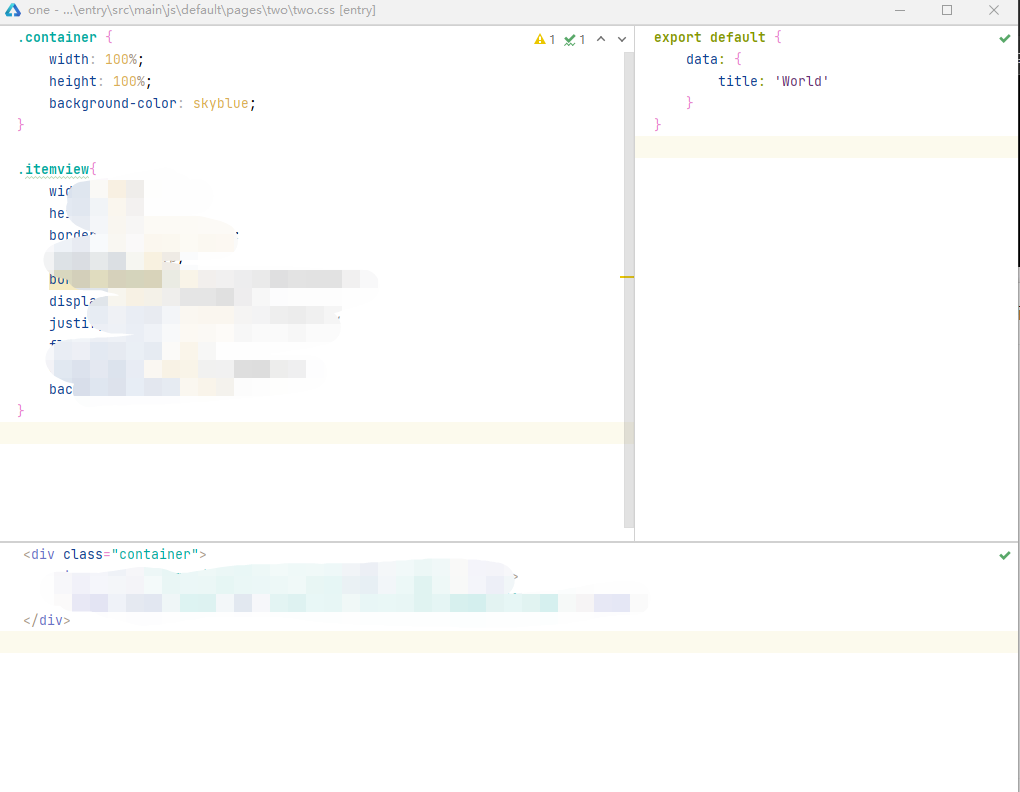Image resolution: width=1020 pixels, height=792 pixels.
Task: Click the background-color property line
Action: click(113, 103)
